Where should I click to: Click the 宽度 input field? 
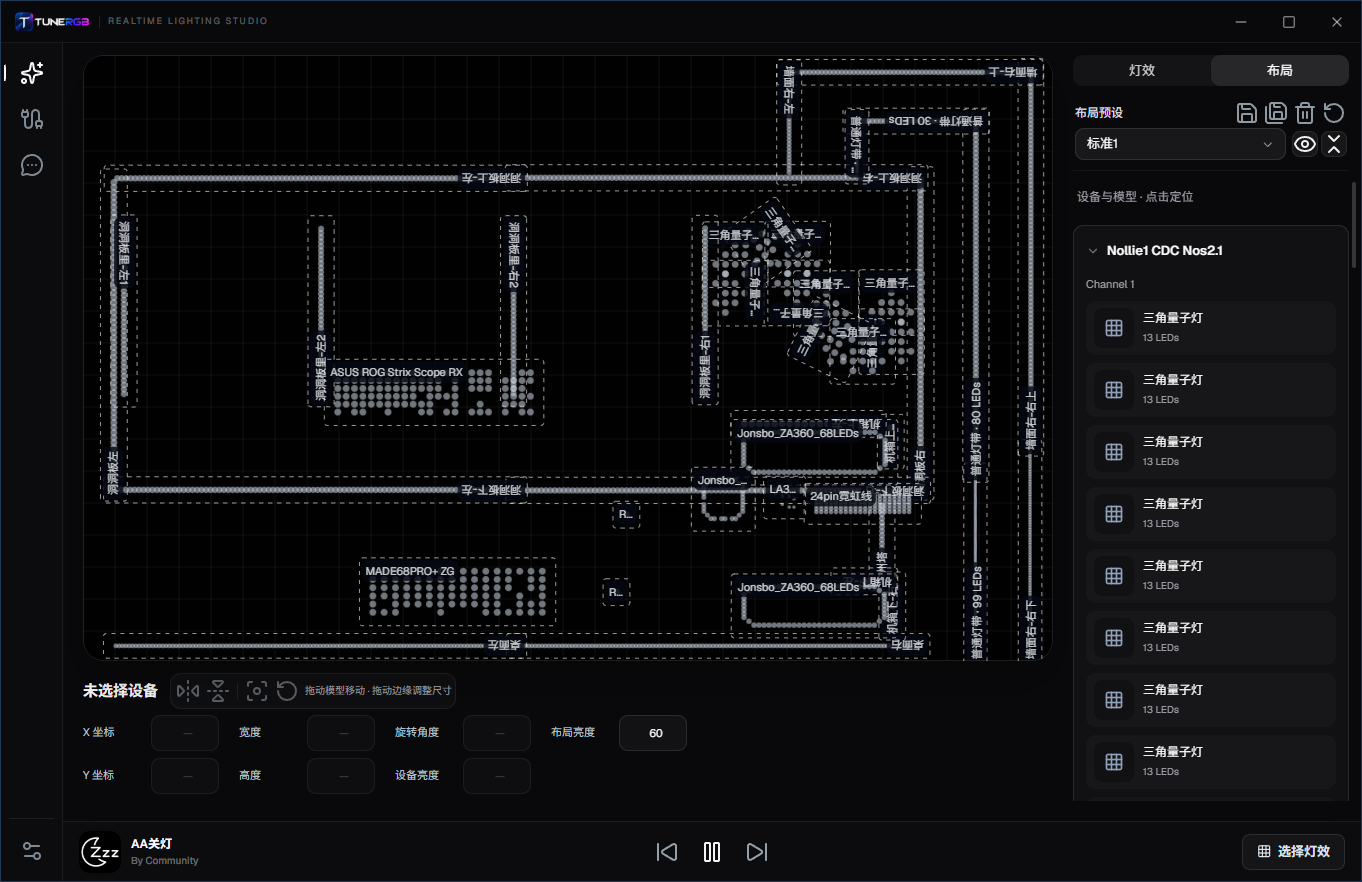[x=341, y=733]
